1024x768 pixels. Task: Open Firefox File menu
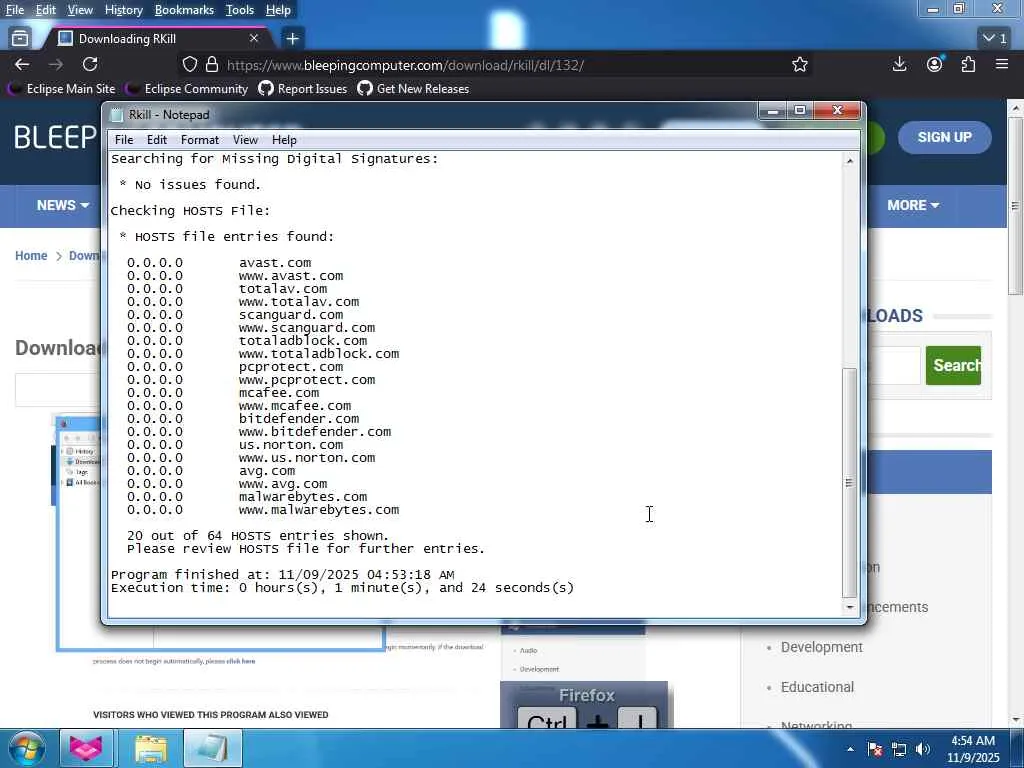[14, 10]
